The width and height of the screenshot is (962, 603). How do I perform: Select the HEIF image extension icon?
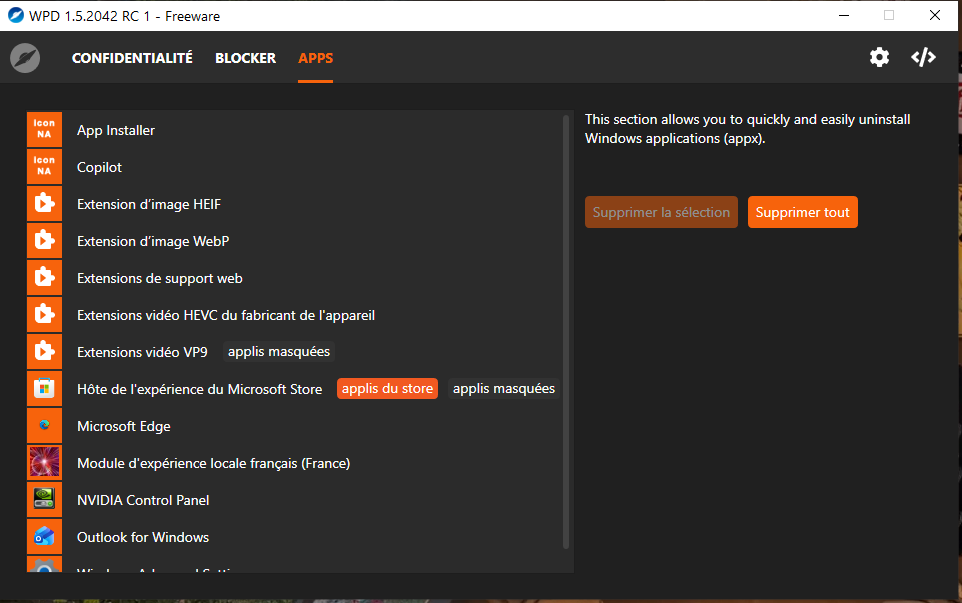(x=44, y=204)
